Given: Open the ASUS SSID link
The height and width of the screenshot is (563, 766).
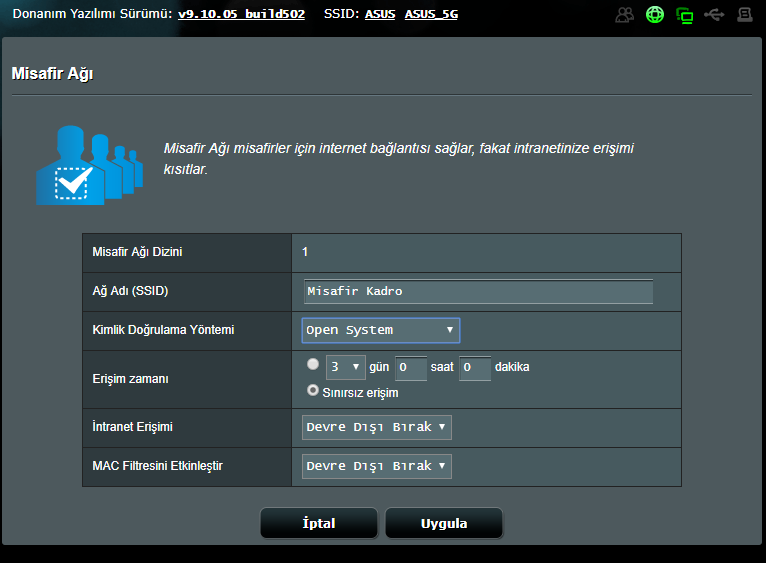Looking at the screenshot, I should (380, 14).
